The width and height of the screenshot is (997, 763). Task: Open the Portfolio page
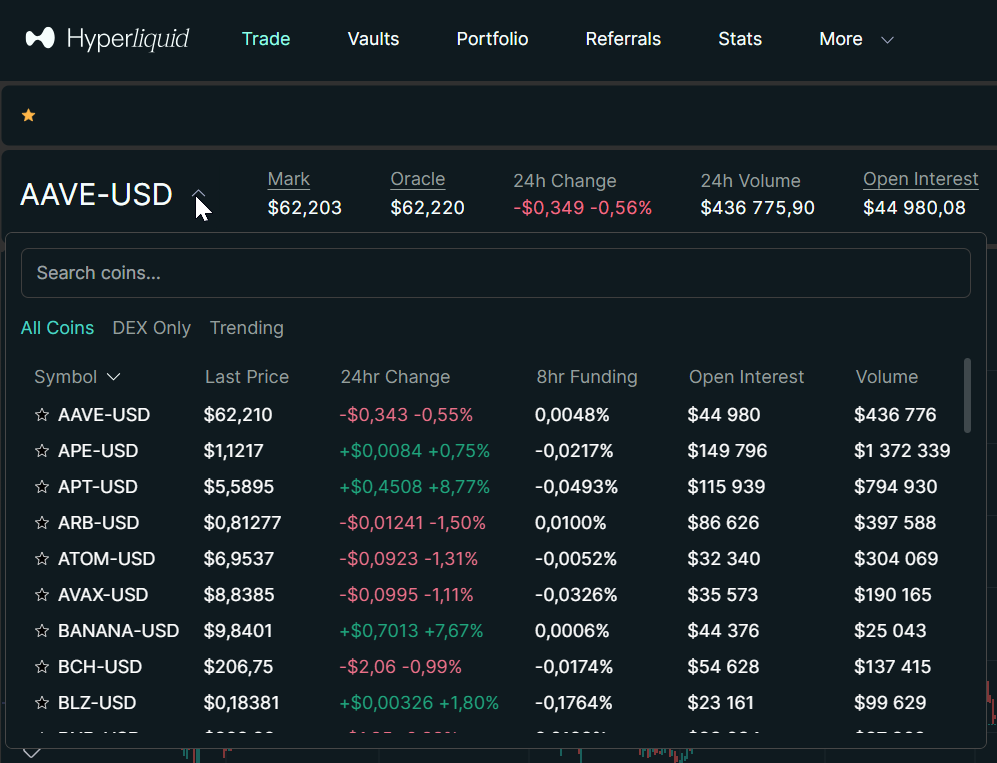(x=492, y=39)
